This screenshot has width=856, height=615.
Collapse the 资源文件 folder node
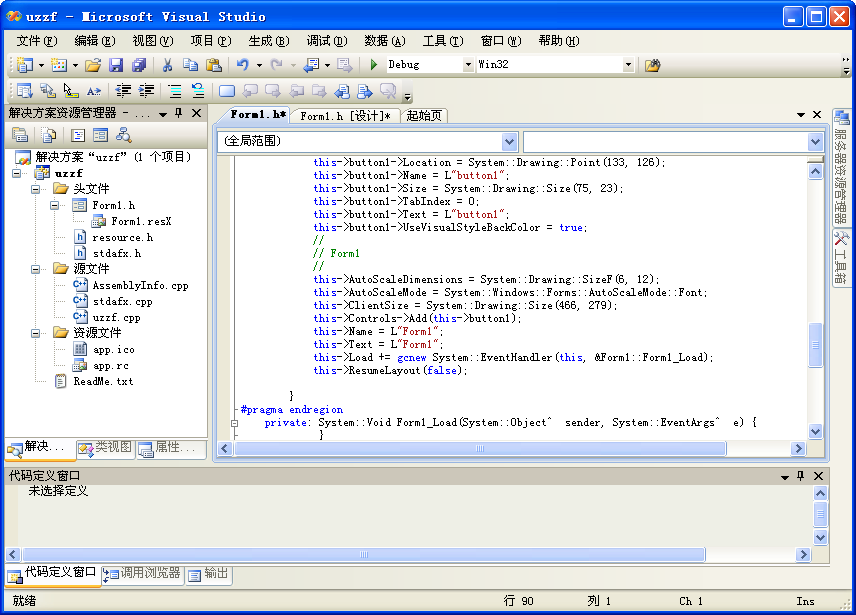35,333
